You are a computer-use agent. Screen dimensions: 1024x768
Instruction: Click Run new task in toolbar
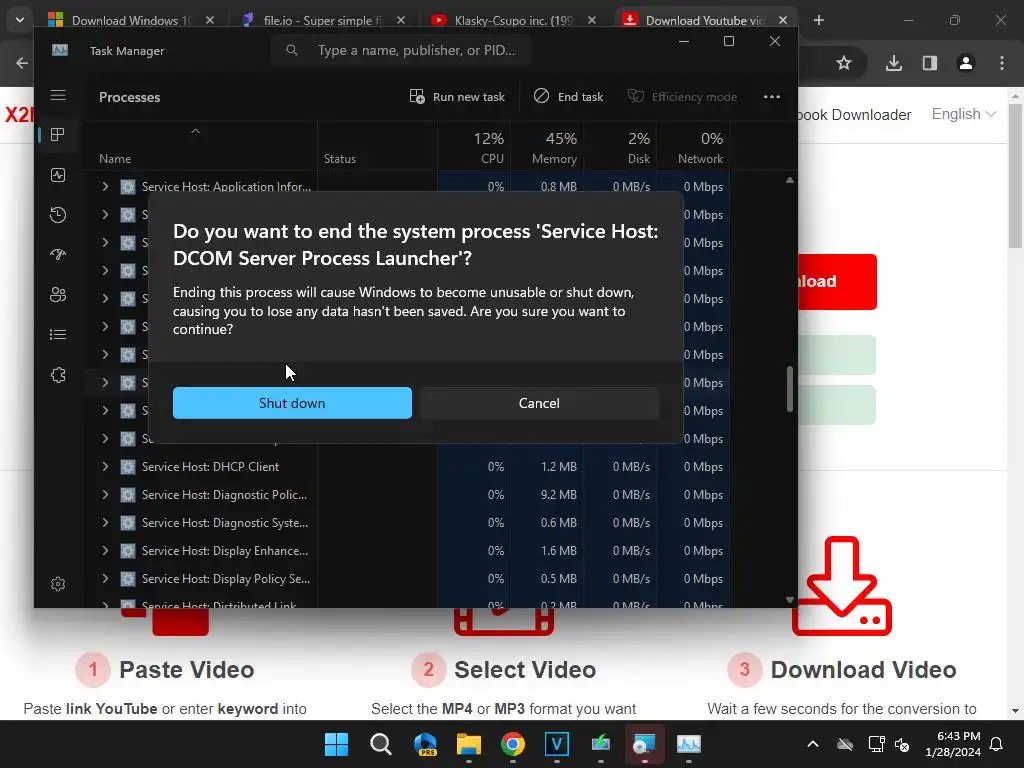pos(457,97)
